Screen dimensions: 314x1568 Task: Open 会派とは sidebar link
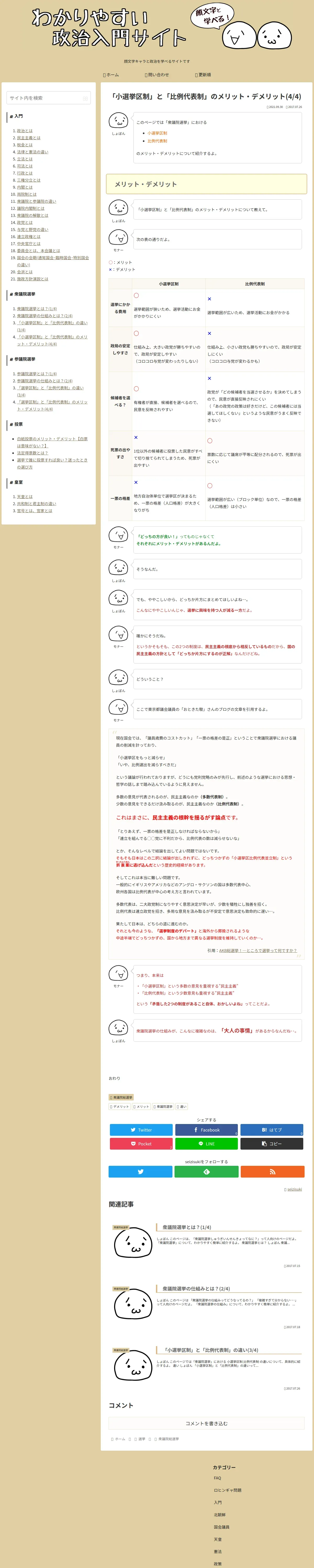tap(25, 272)
